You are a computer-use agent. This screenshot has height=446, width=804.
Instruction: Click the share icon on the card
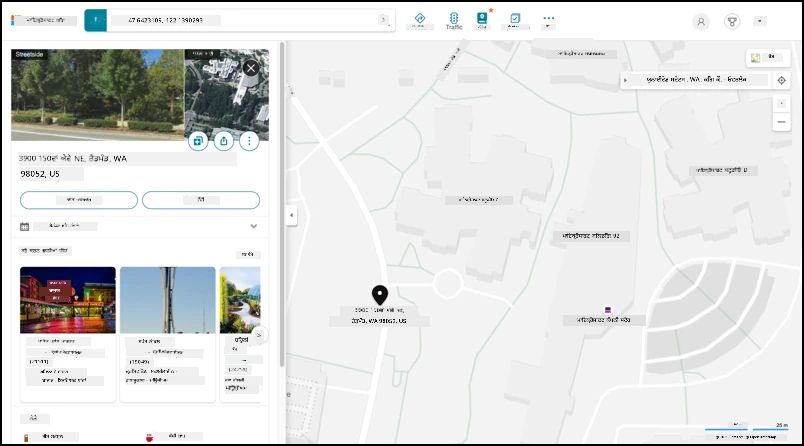[224, 141]
